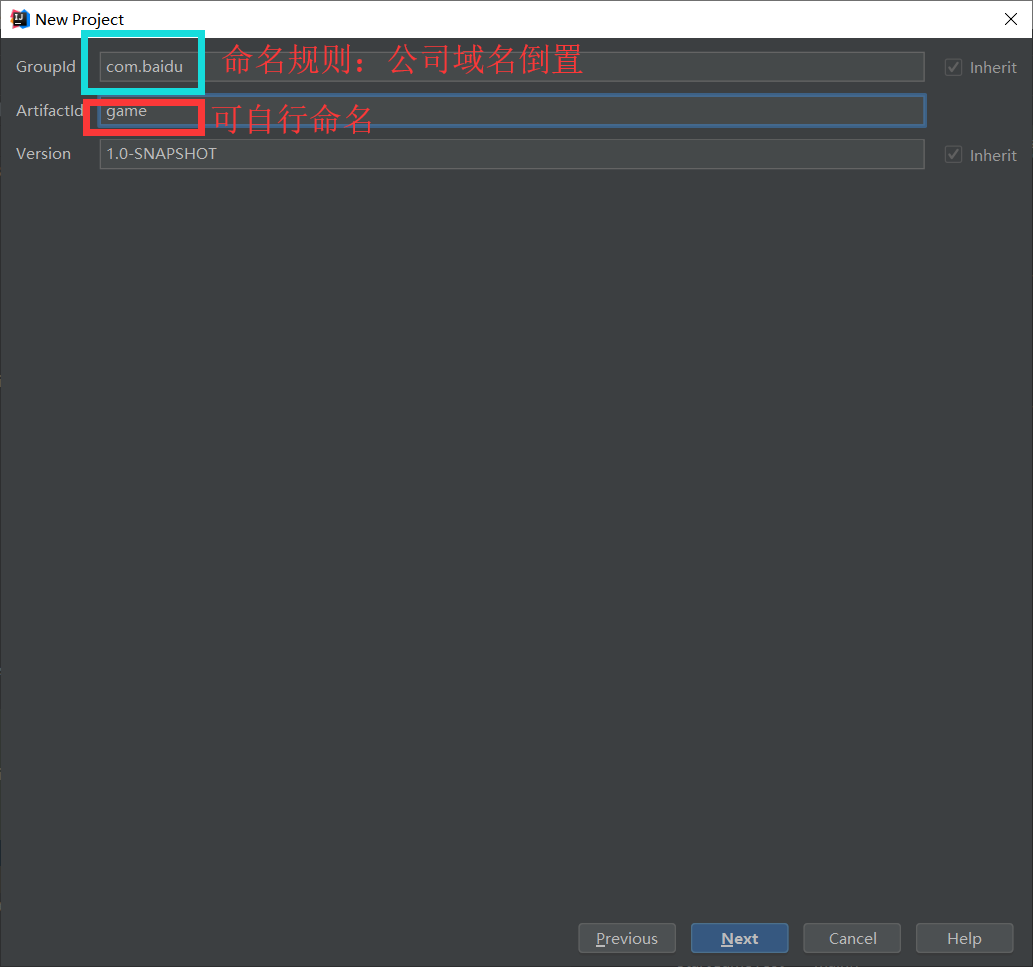Click the Version label text

pyautogui.click(x=43, y=153)
